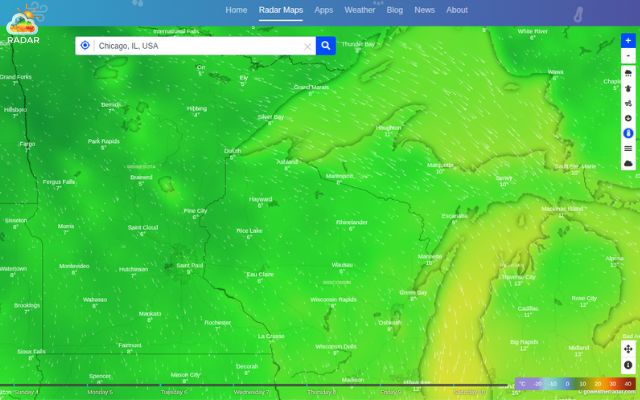
Task: Click the blue magnifier search button
Action: pos(325,46)
